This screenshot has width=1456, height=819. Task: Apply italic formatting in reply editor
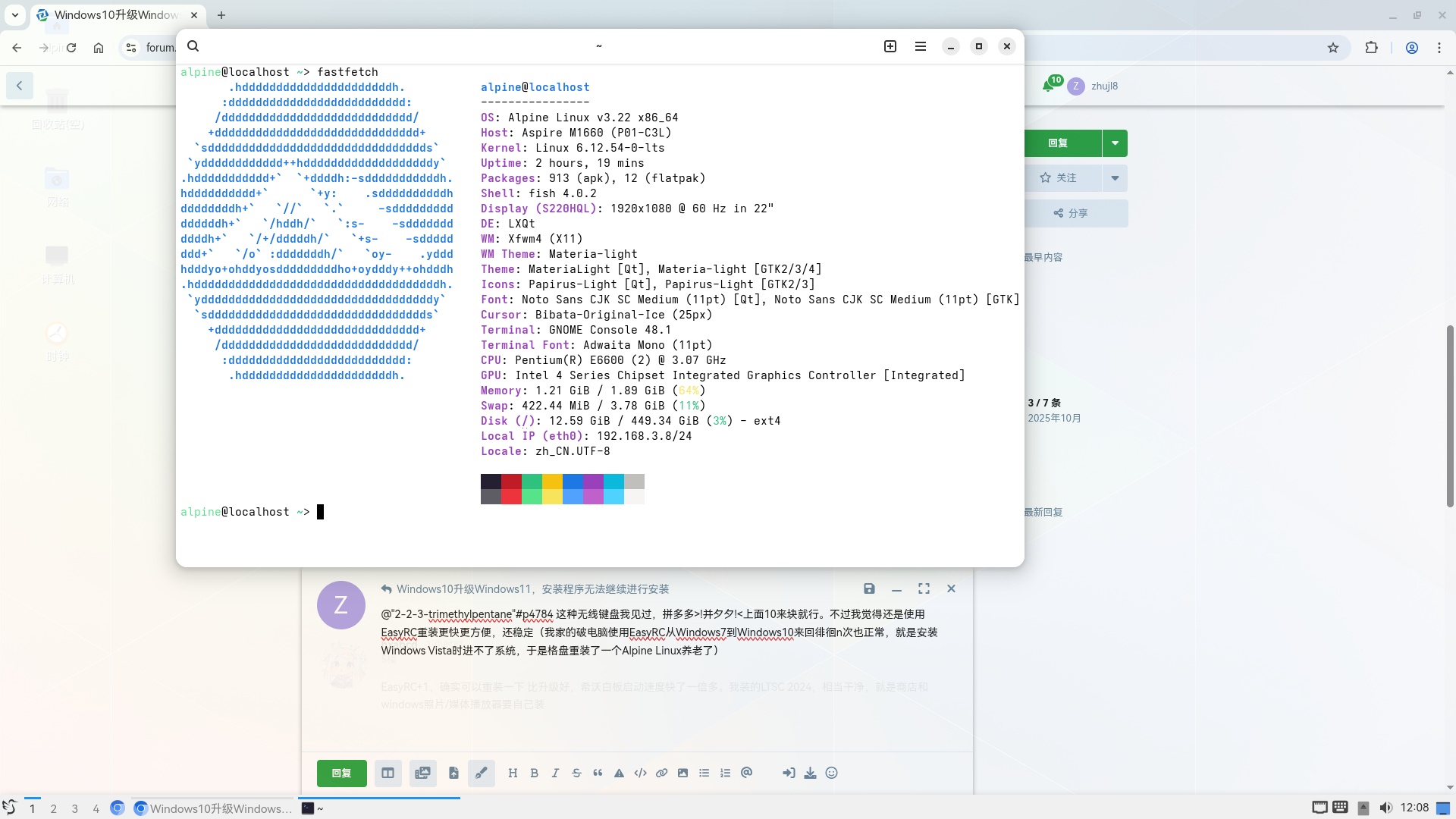click(x=555, y=773)
